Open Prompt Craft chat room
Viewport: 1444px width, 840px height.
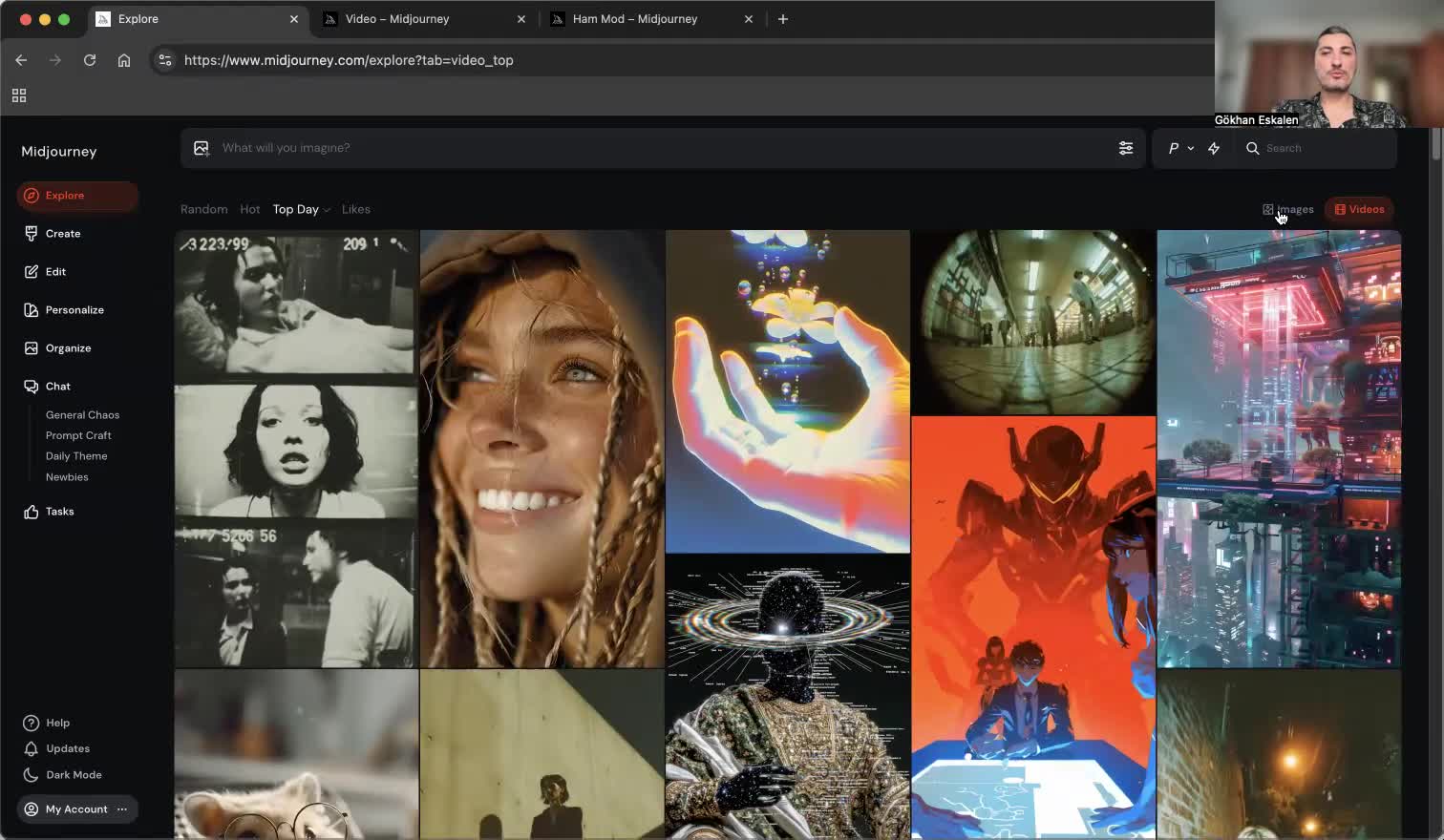(78, 435)
